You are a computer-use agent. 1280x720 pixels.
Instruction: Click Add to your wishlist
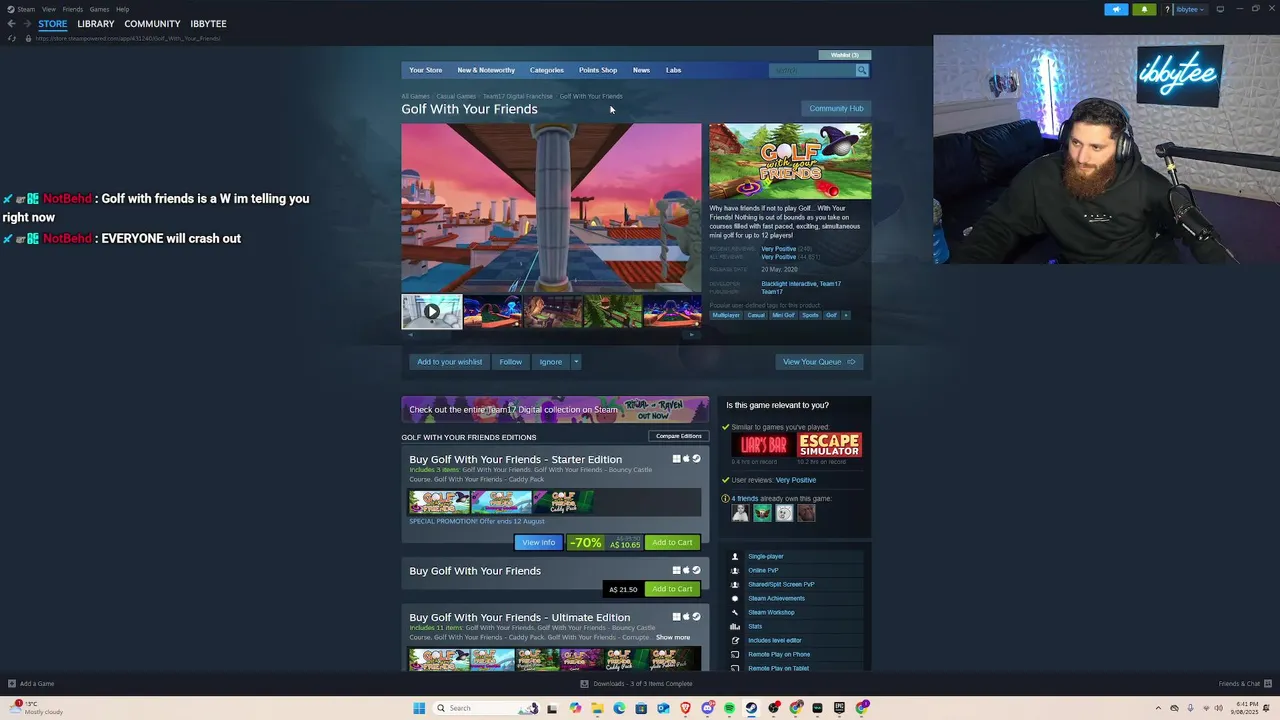449,362
